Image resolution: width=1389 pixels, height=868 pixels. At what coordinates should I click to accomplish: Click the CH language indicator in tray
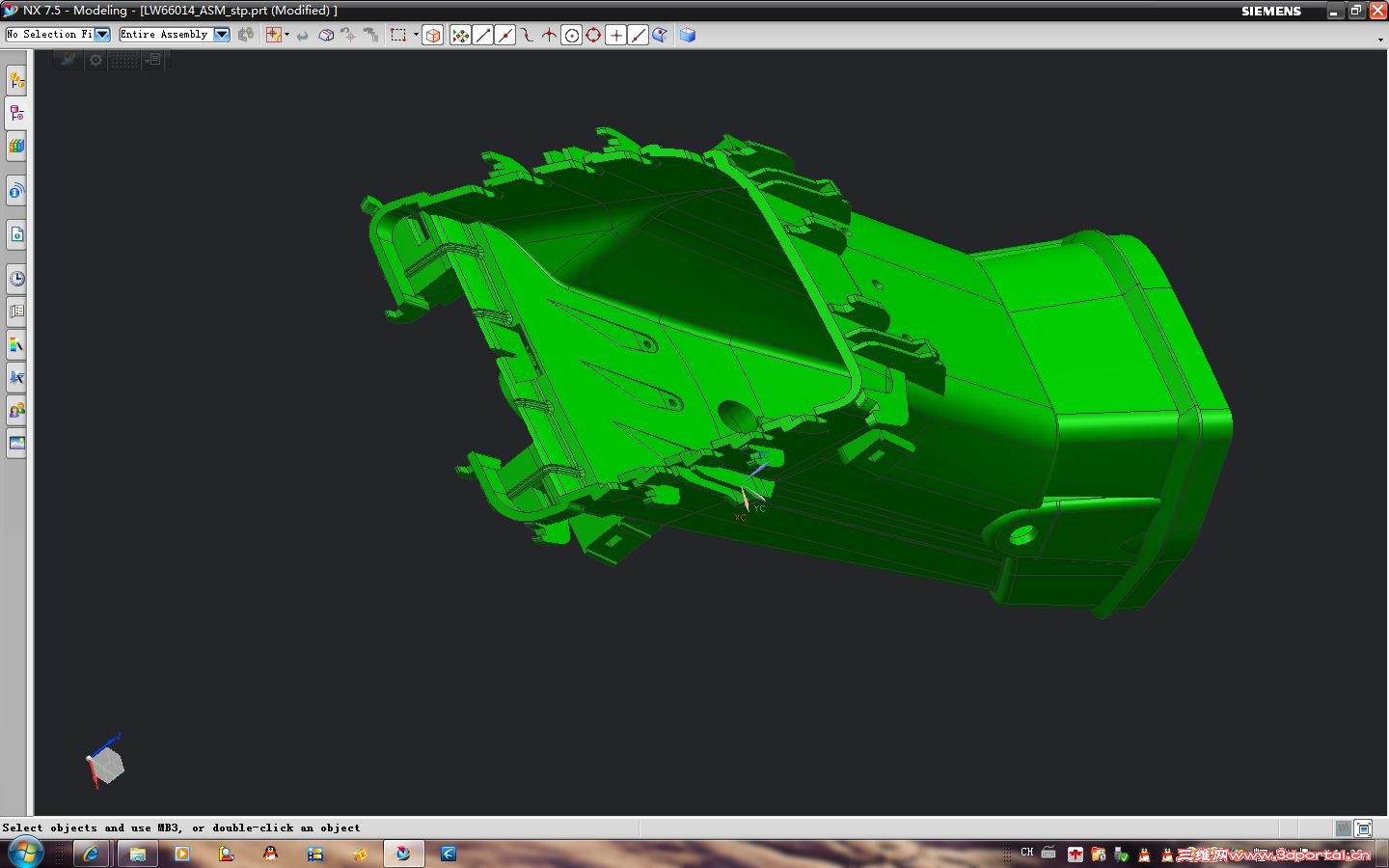click(1026, 853)
